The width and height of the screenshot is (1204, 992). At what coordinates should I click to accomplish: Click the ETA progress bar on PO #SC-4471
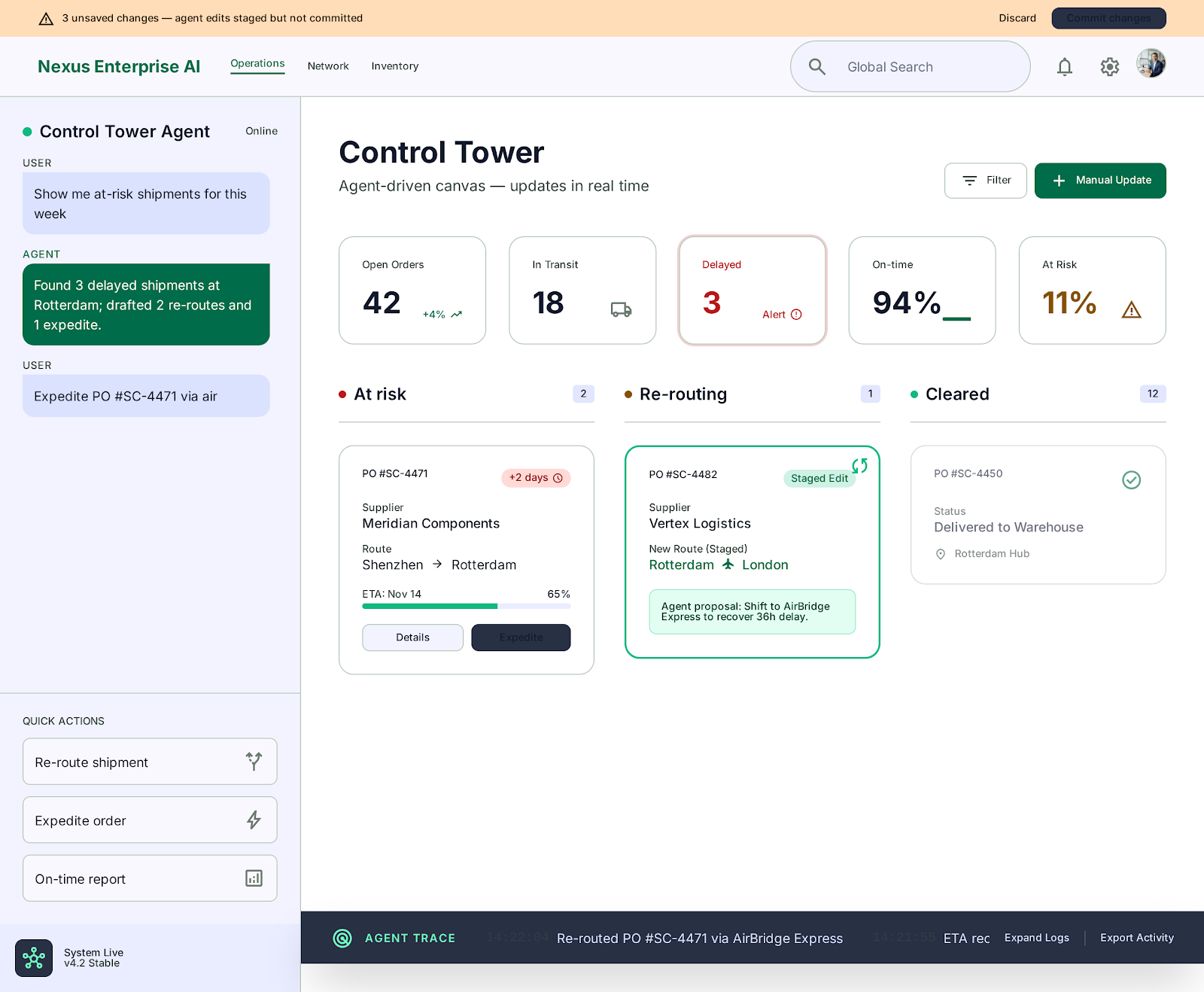click(x=467, y=606)
